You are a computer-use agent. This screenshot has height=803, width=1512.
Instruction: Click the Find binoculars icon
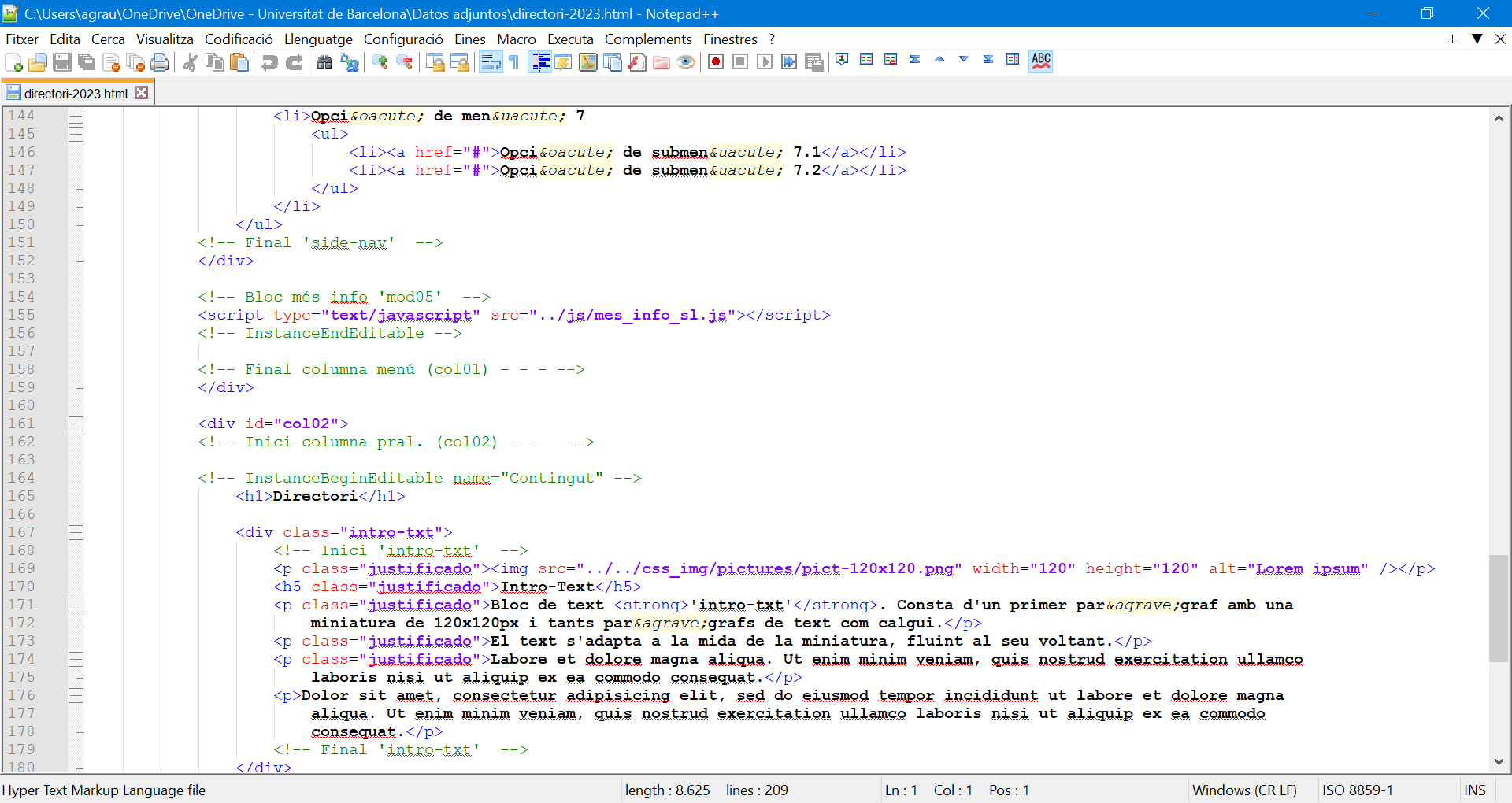click(324, 62)
